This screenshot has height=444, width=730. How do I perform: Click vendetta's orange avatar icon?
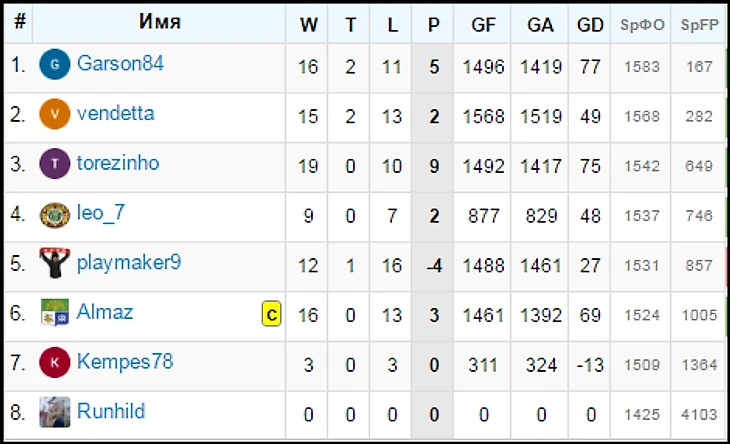click(x=55, y=114)
